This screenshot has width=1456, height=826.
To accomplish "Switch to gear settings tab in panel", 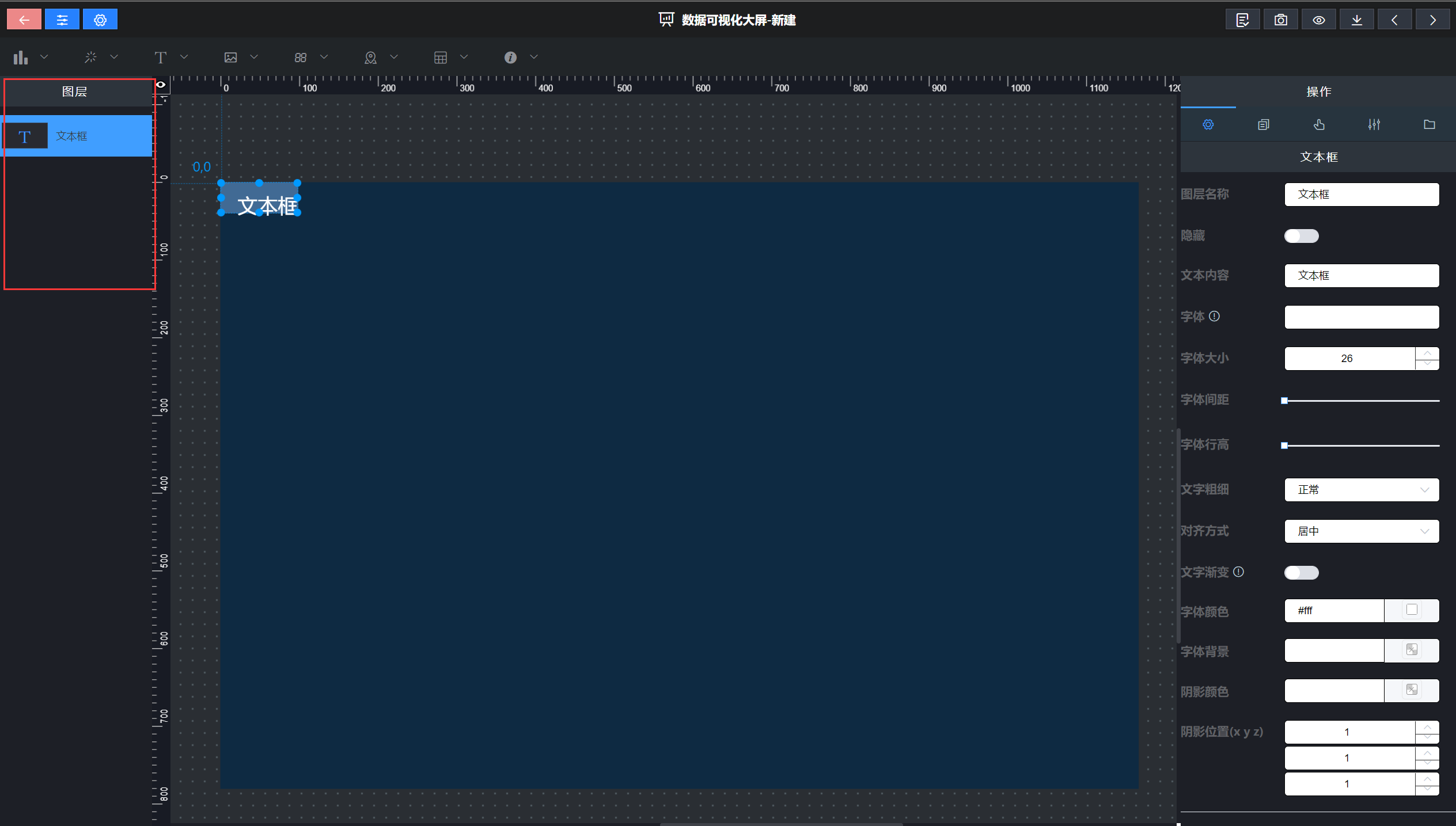I will pos(1208,124).
